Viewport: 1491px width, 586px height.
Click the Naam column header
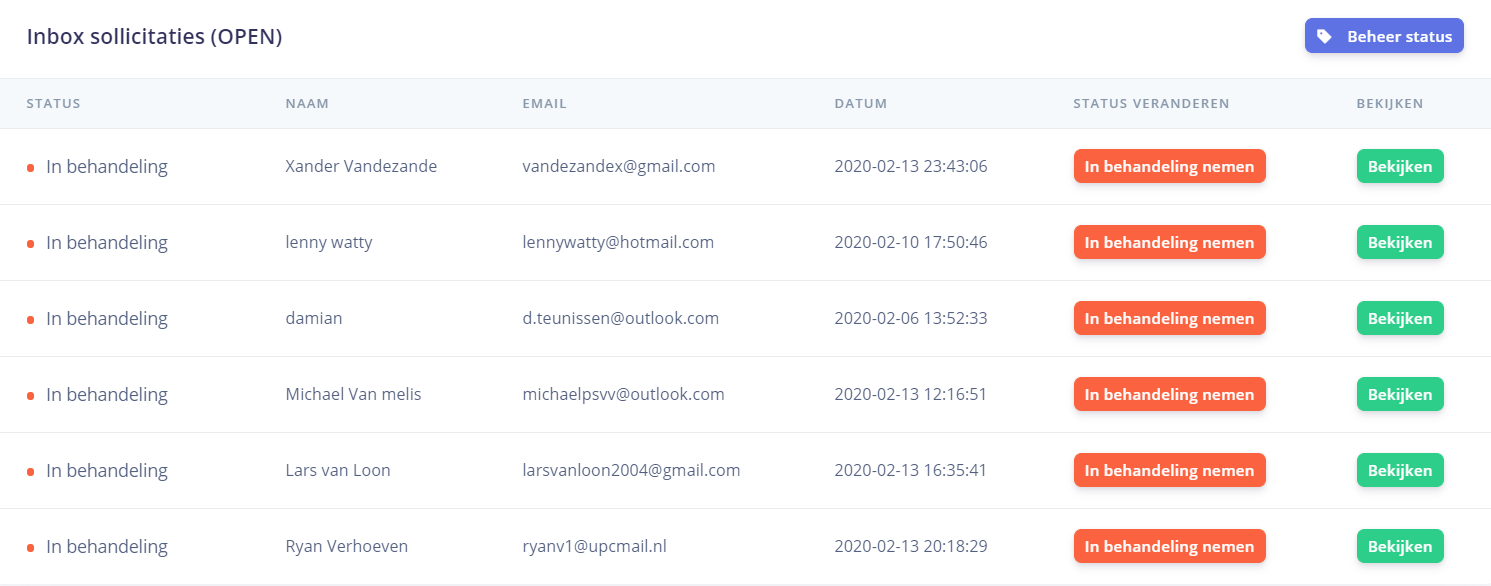pos(307,103)
